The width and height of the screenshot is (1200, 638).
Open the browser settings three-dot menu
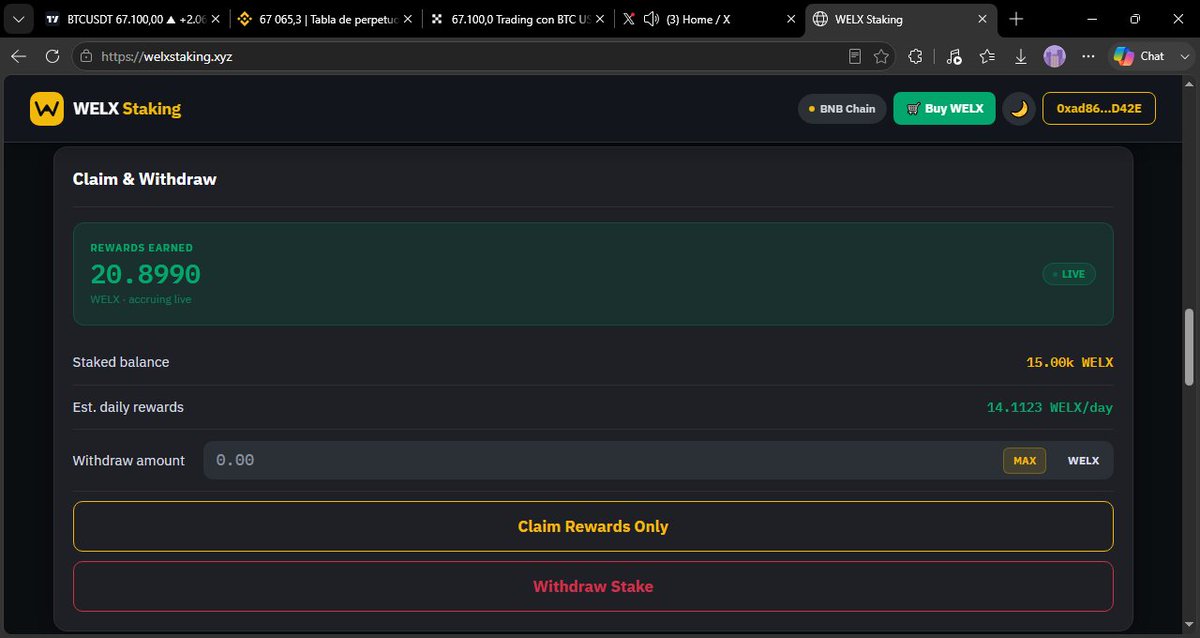pos(1088,57)
